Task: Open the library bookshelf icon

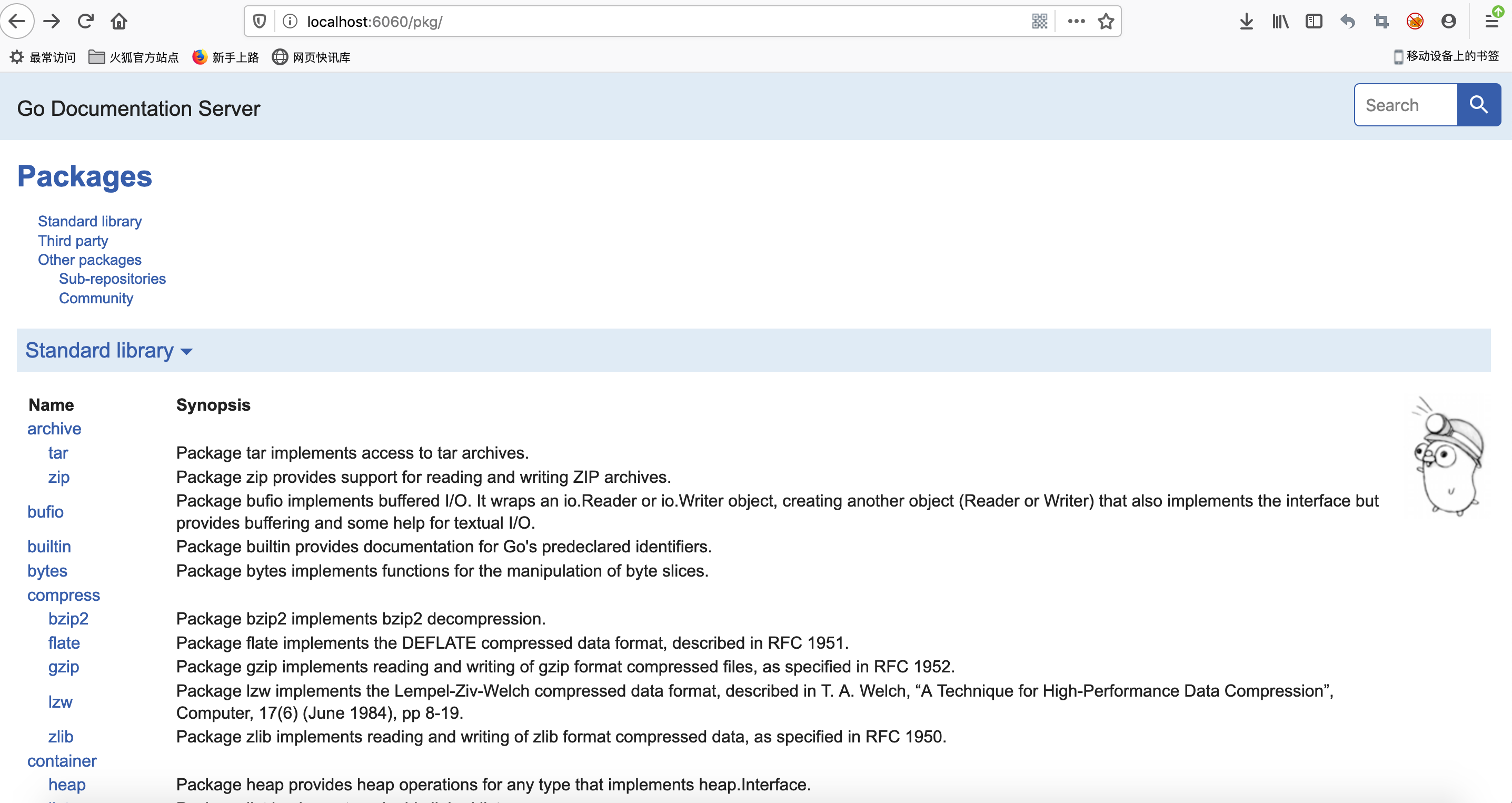Action: click(1280, 22)
